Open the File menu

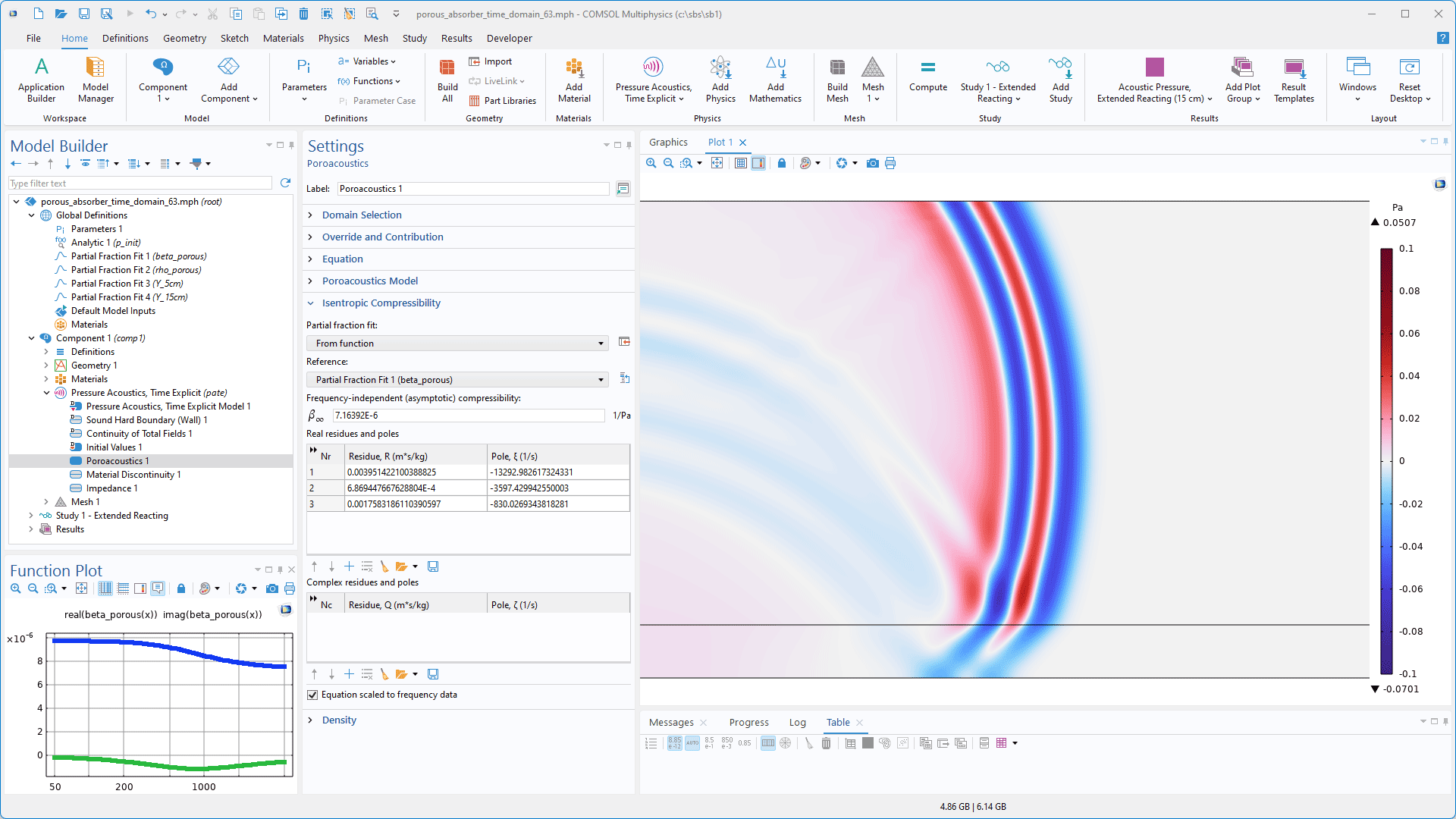coord(33,38)
